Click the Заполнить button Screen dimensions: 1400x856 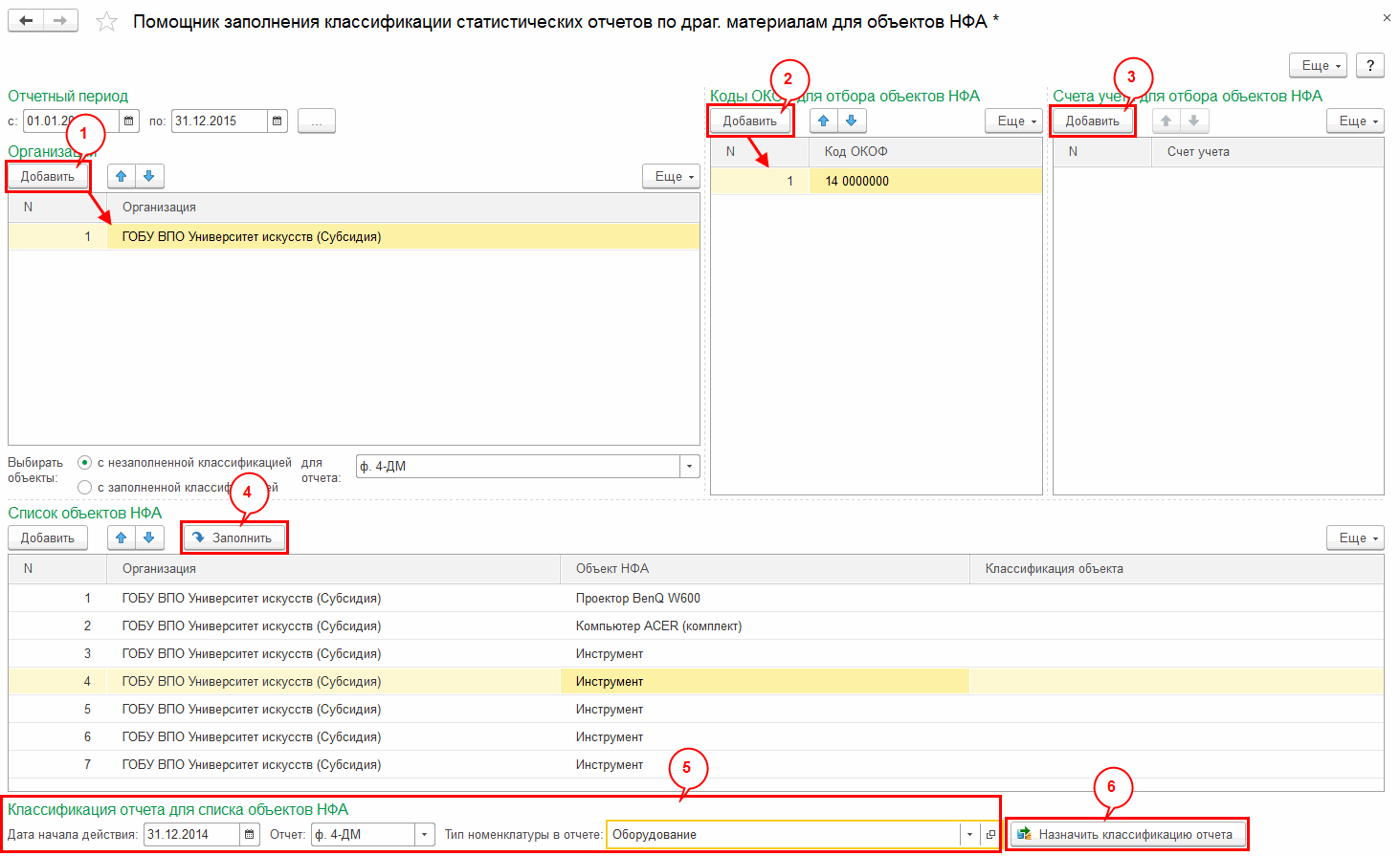[x=233, y=538]
